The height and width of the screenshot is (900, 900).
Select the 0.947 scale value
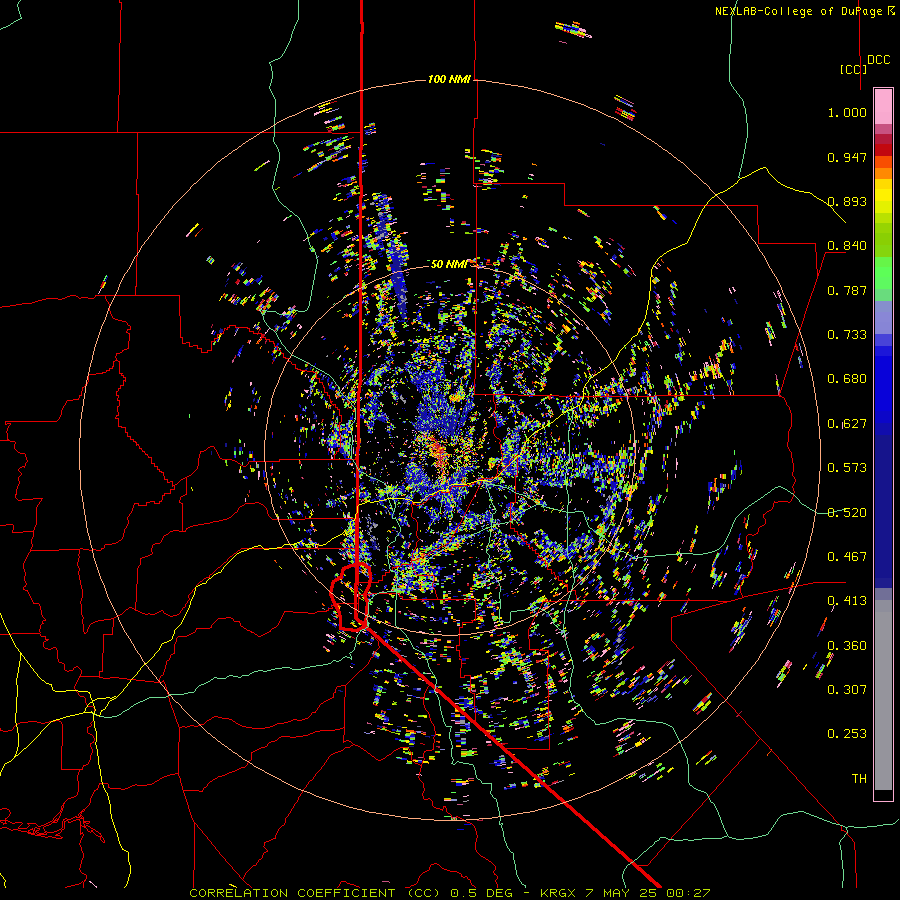pos(847,157)
